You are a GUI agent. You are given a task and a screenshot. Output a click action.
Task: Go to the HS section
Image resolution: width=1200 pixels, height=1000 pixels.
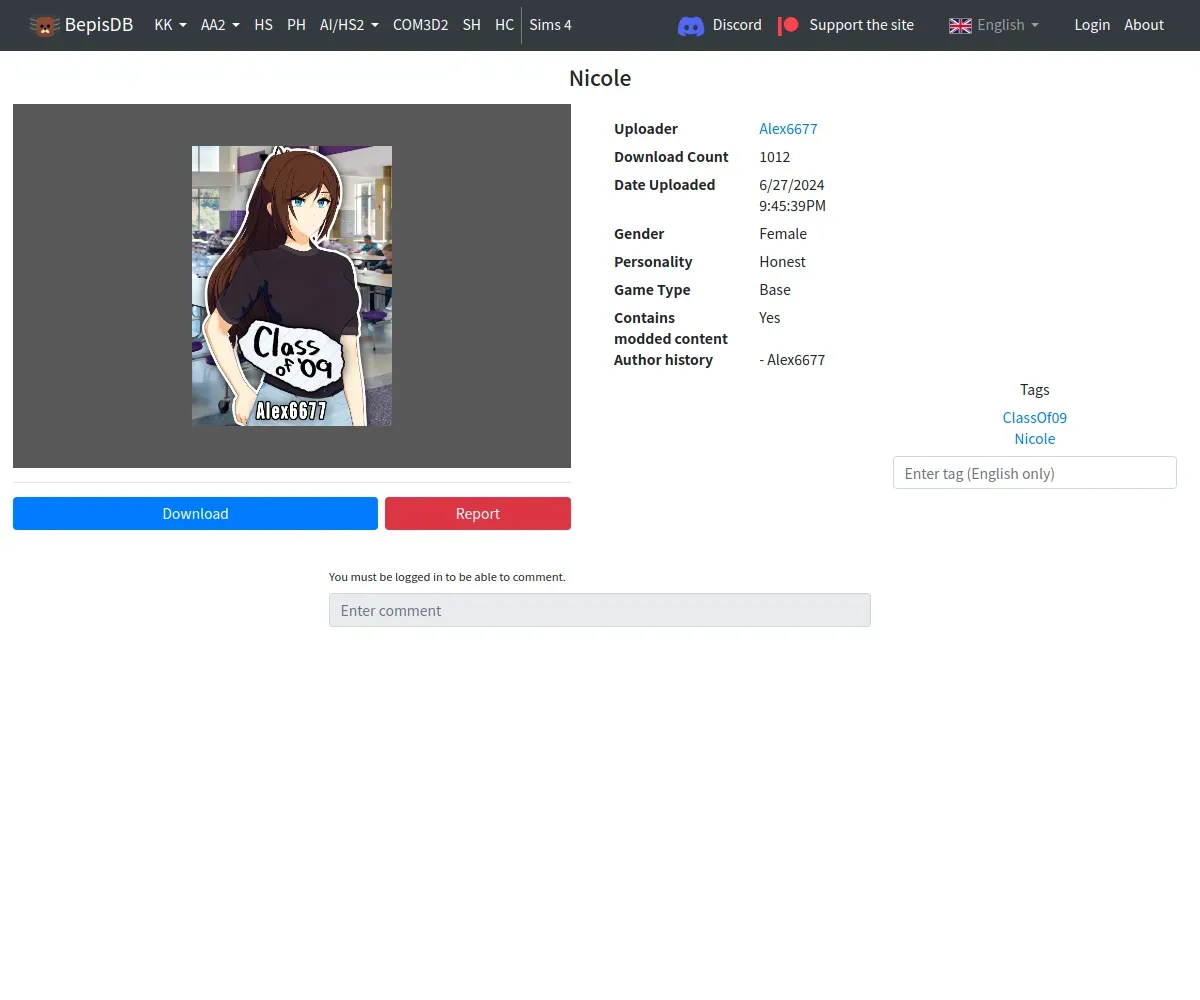click(263, 25)
